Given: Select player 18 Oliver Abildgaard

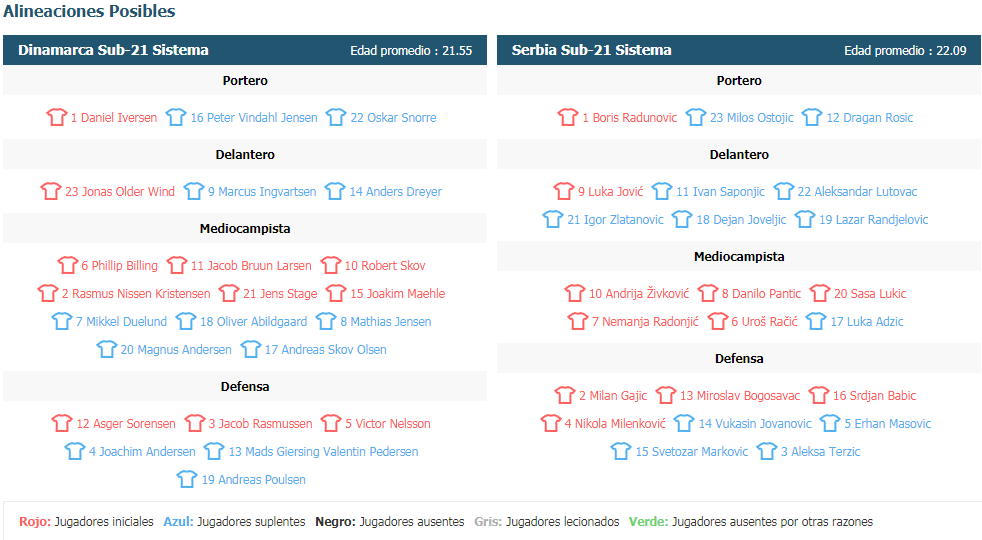Looking at the screenshot, I should point(254,322).
